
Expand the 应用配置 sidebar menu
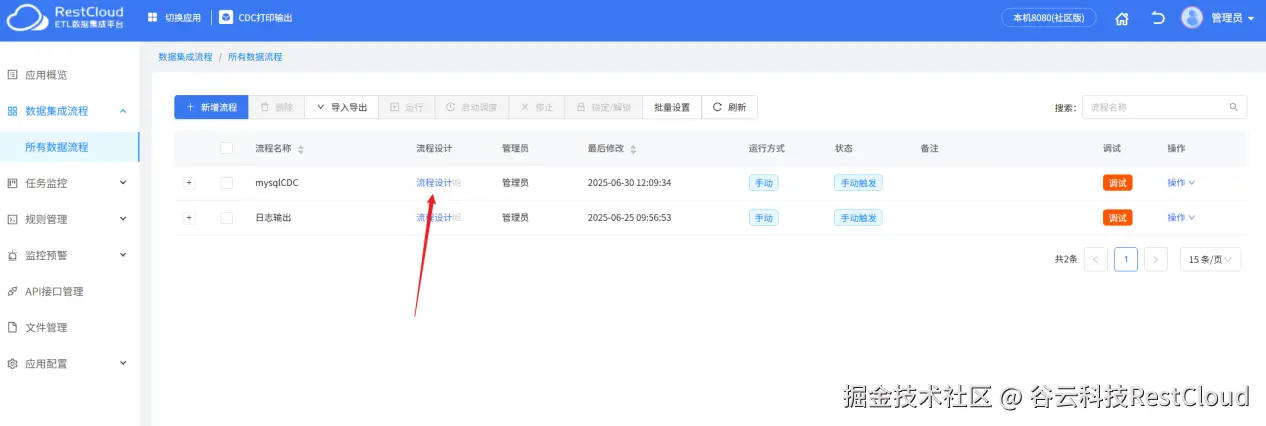click(70, 363)
